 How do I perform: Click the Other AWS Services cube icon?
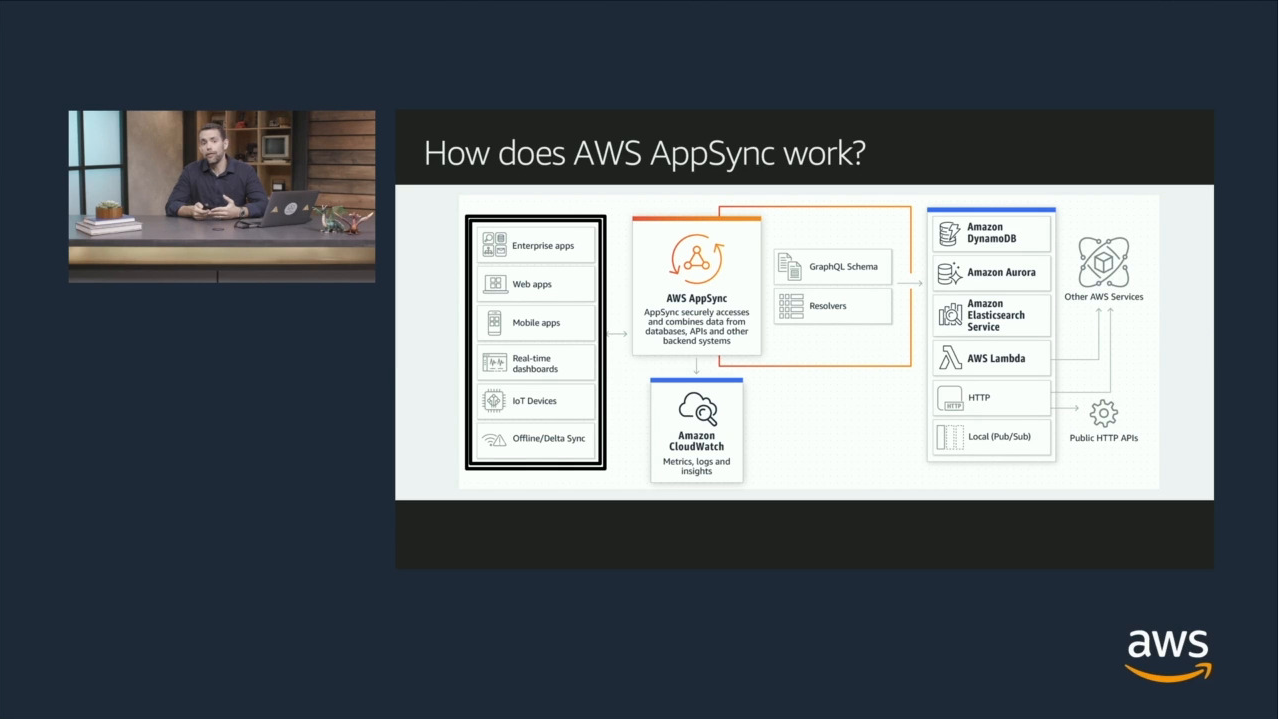(1102, 260)
